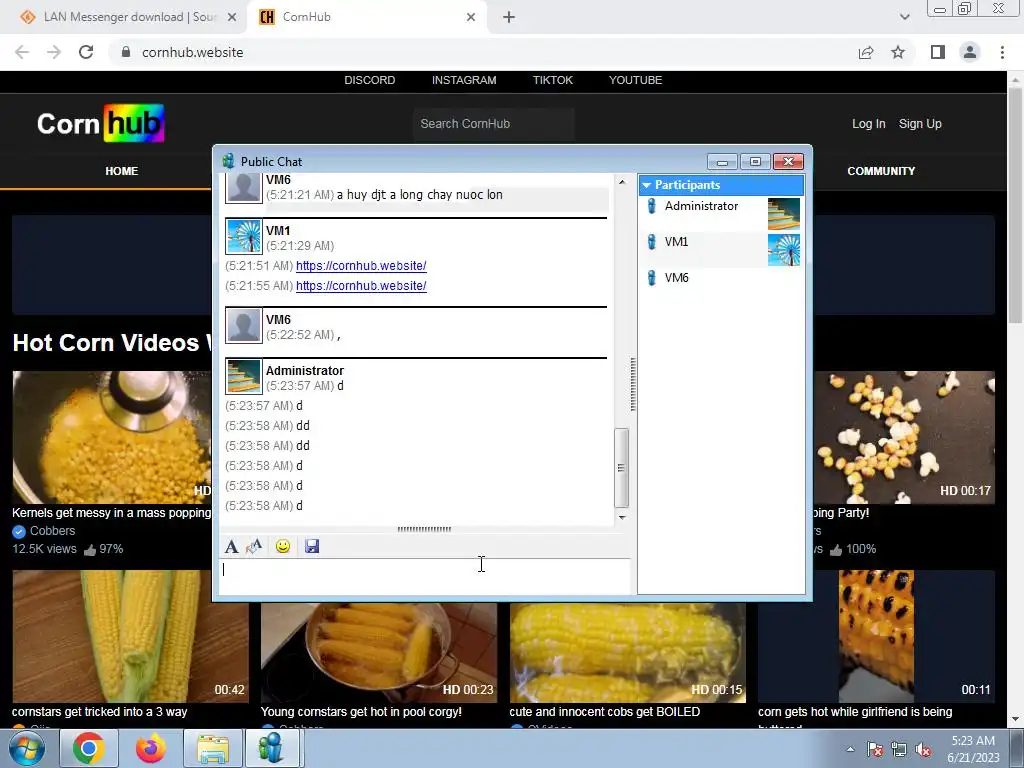Click VM1 status icon in Participants list

pos(651,242)
